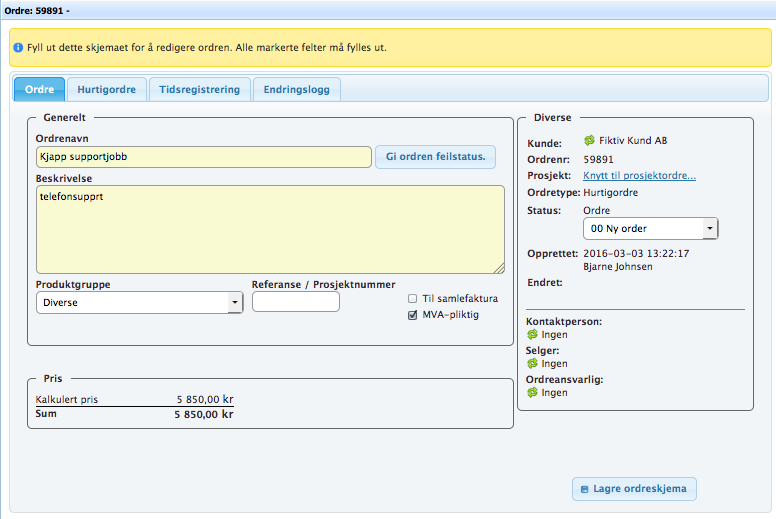Follow the Knytt til prosjektordre link
This screenshot has height=519, width=776.
(639, 176)
